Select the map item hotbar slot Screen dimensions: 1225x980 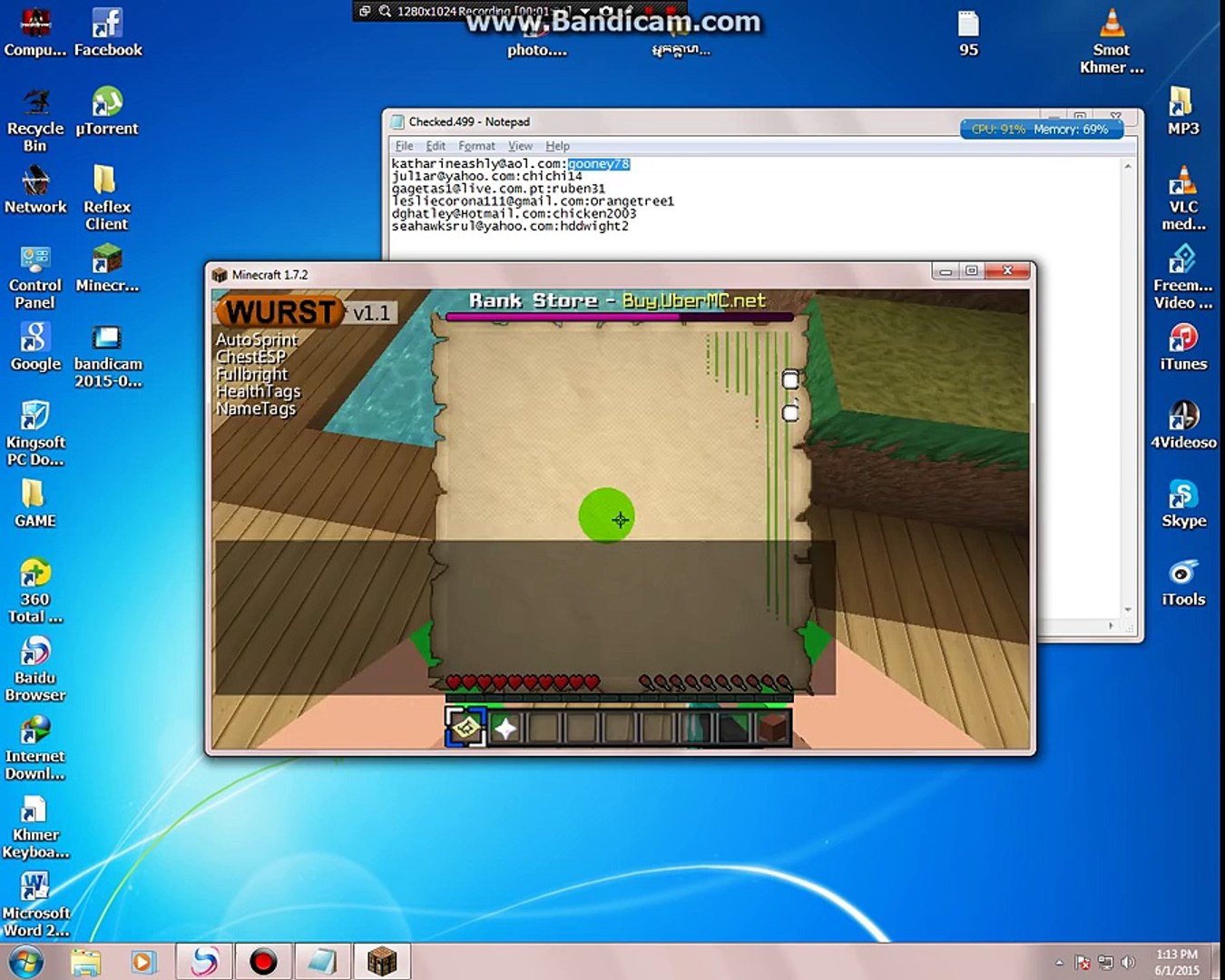click(x=466, y=728)
